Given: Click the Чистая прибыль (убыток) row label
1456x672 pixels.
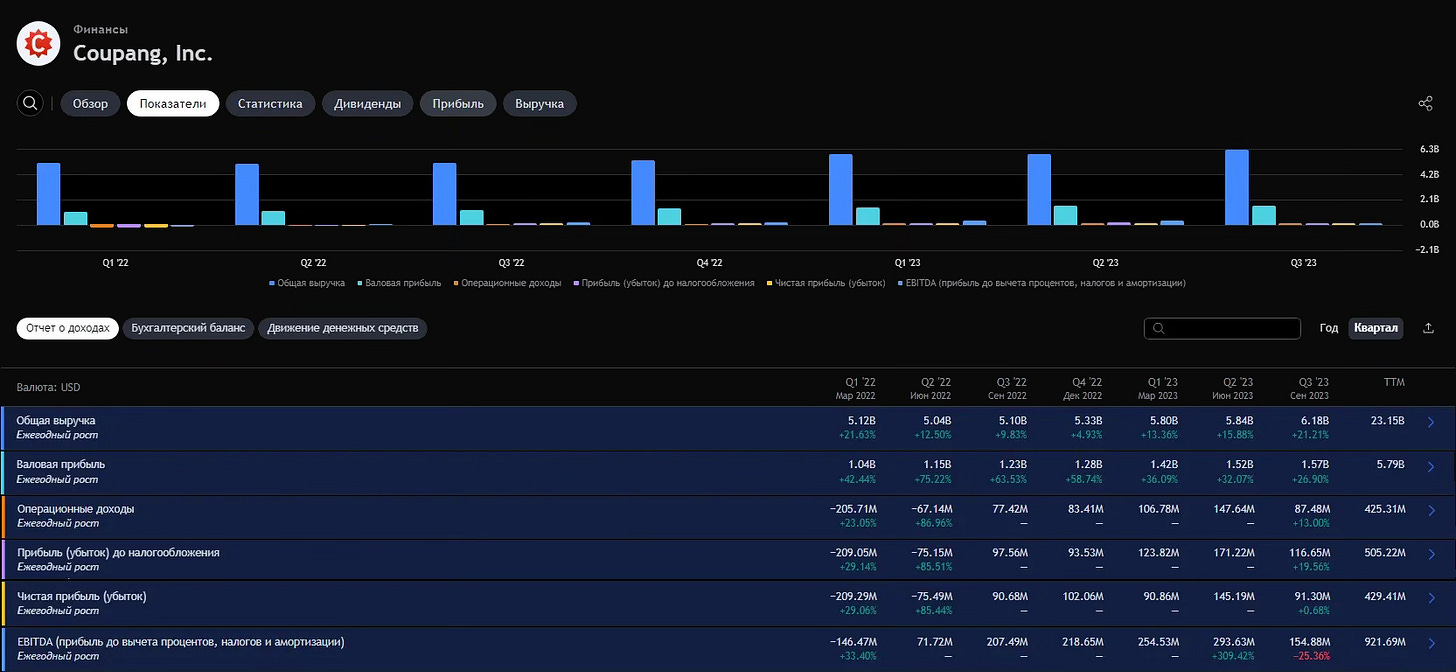Looking at the screenshot, I should [82, 597].
